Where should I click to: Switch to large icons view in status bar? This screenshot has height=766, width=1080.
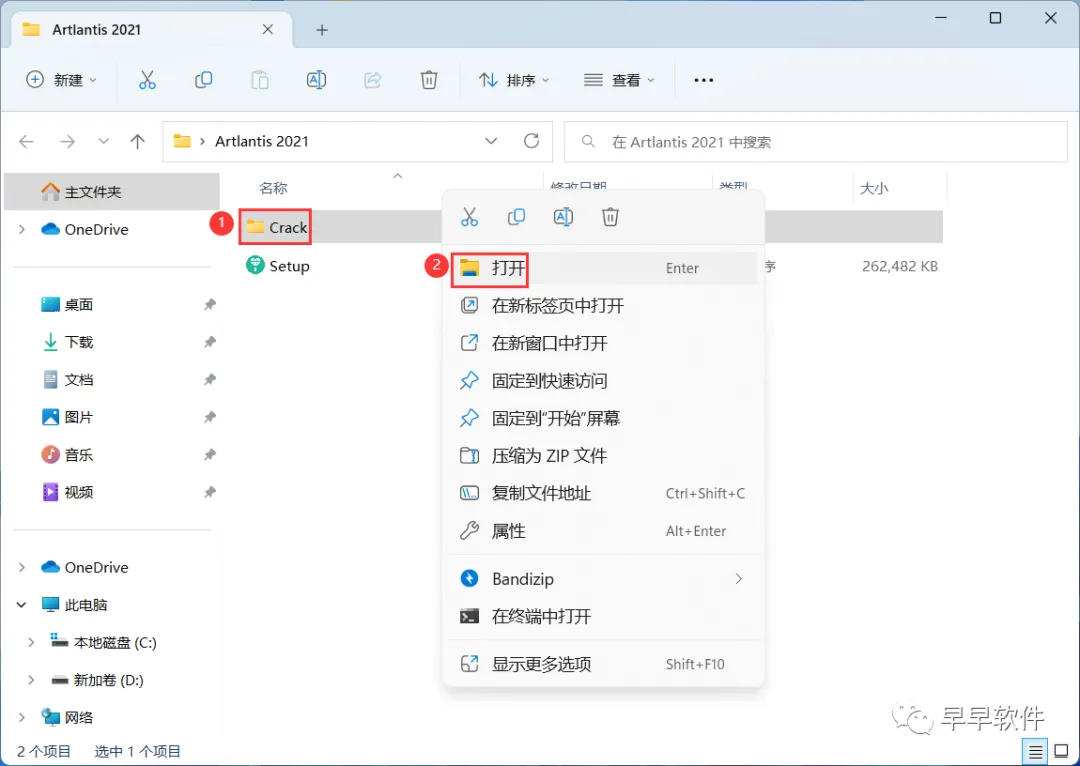pos(1061,752)
